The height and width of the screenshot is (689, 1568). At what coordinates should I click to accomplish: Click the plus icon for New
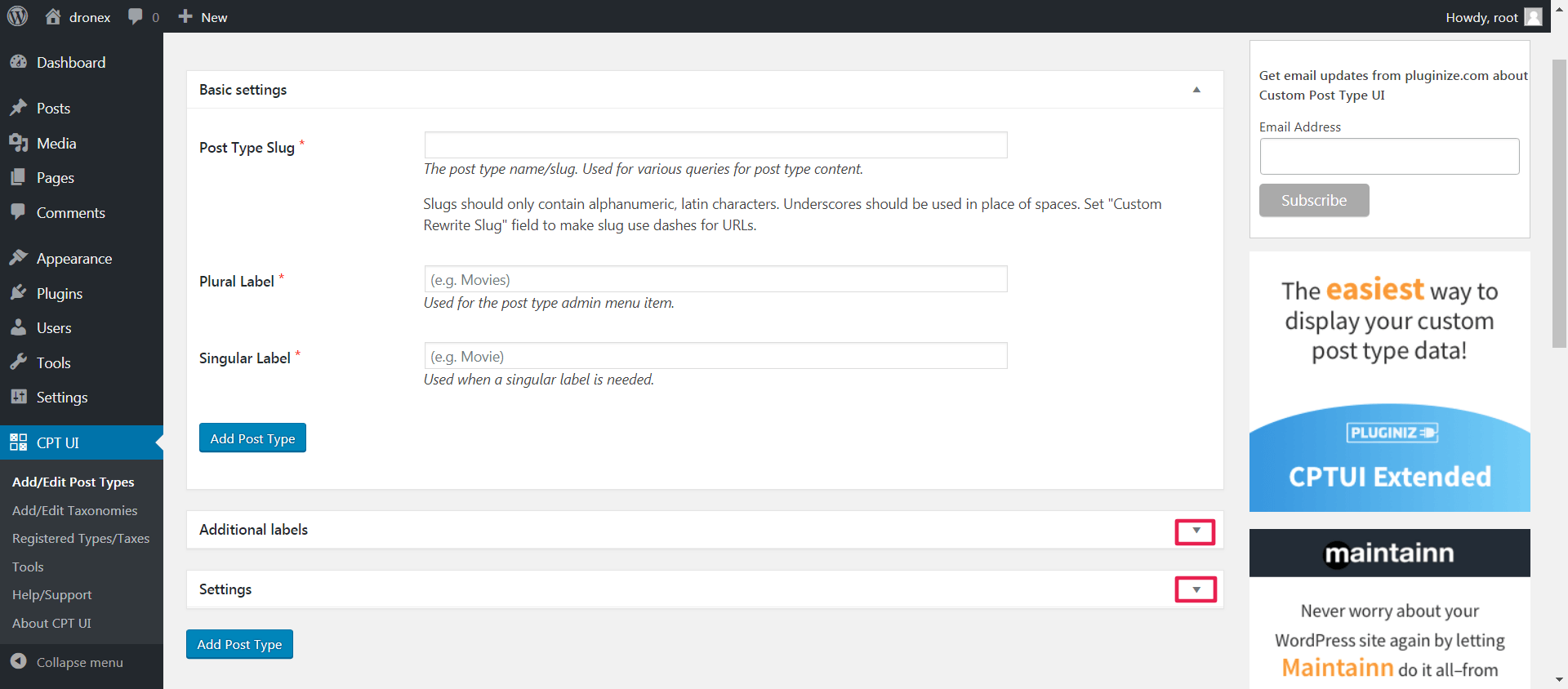point(185,16)
